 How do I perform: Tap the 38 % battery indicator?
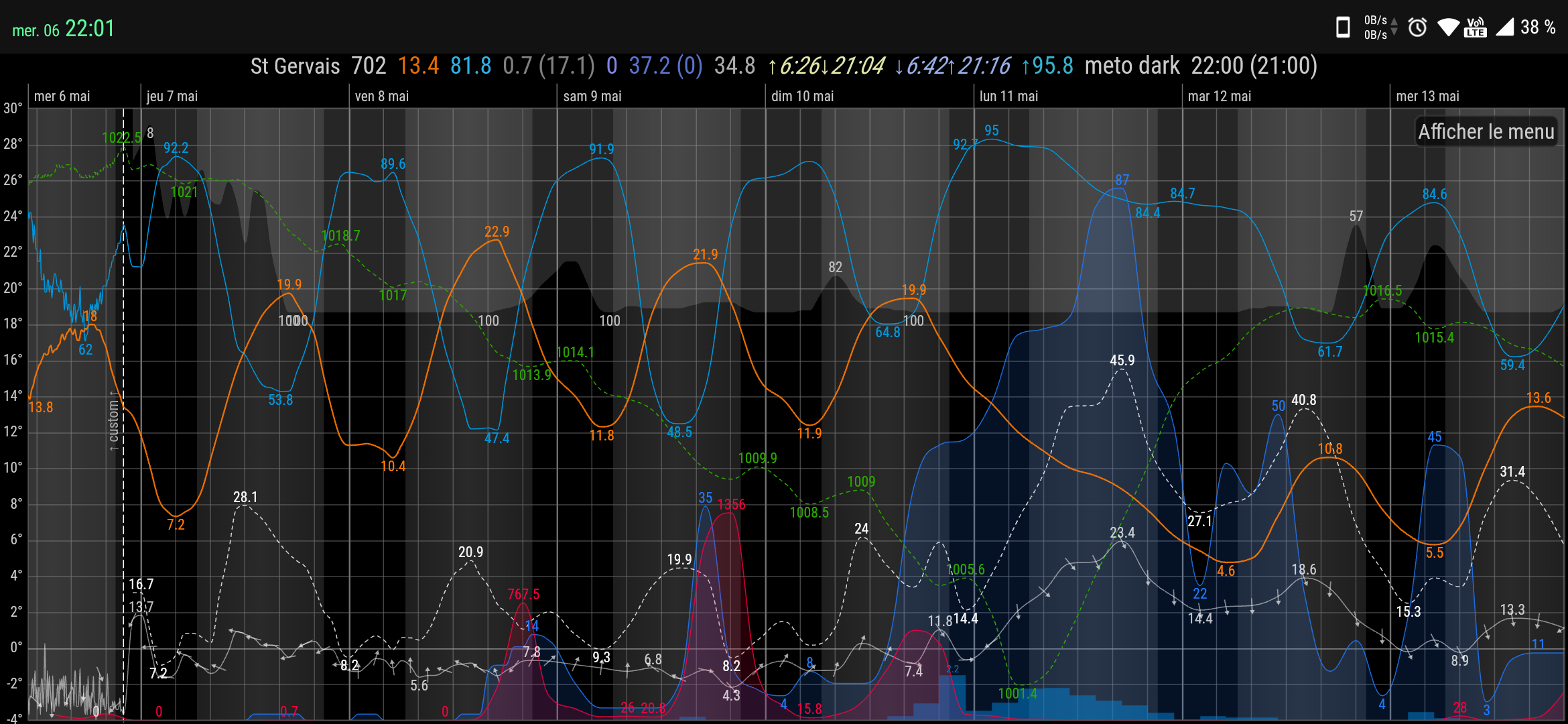[x=1538, y=27]
